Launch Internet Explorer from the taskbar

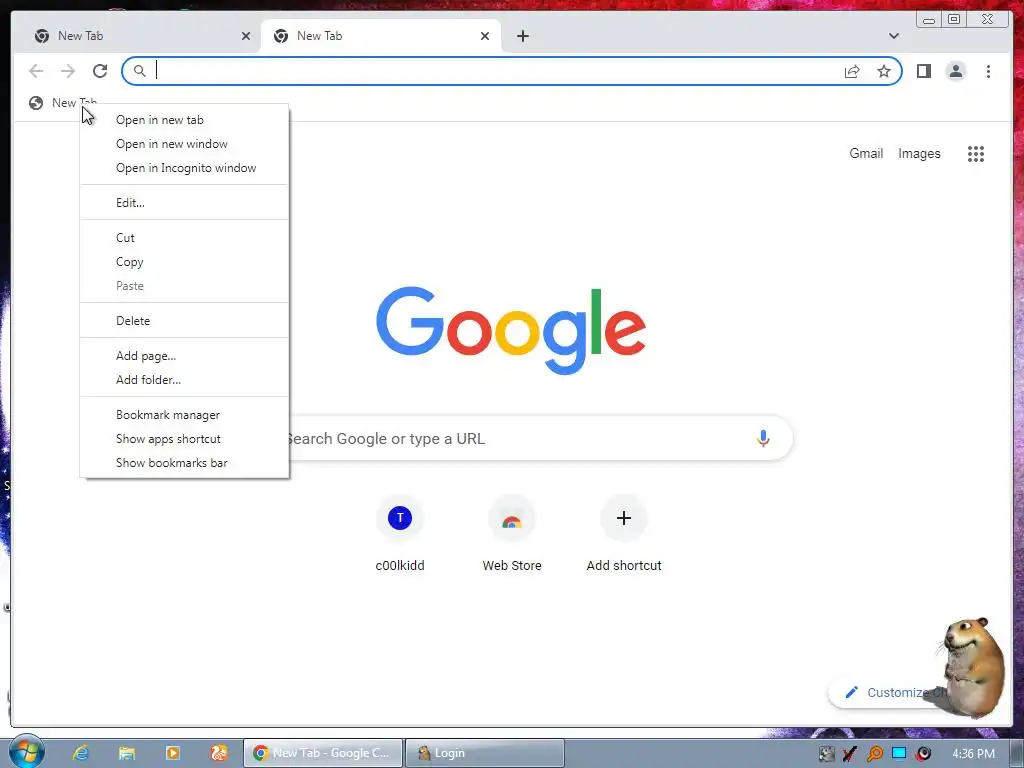click(81, 753)
